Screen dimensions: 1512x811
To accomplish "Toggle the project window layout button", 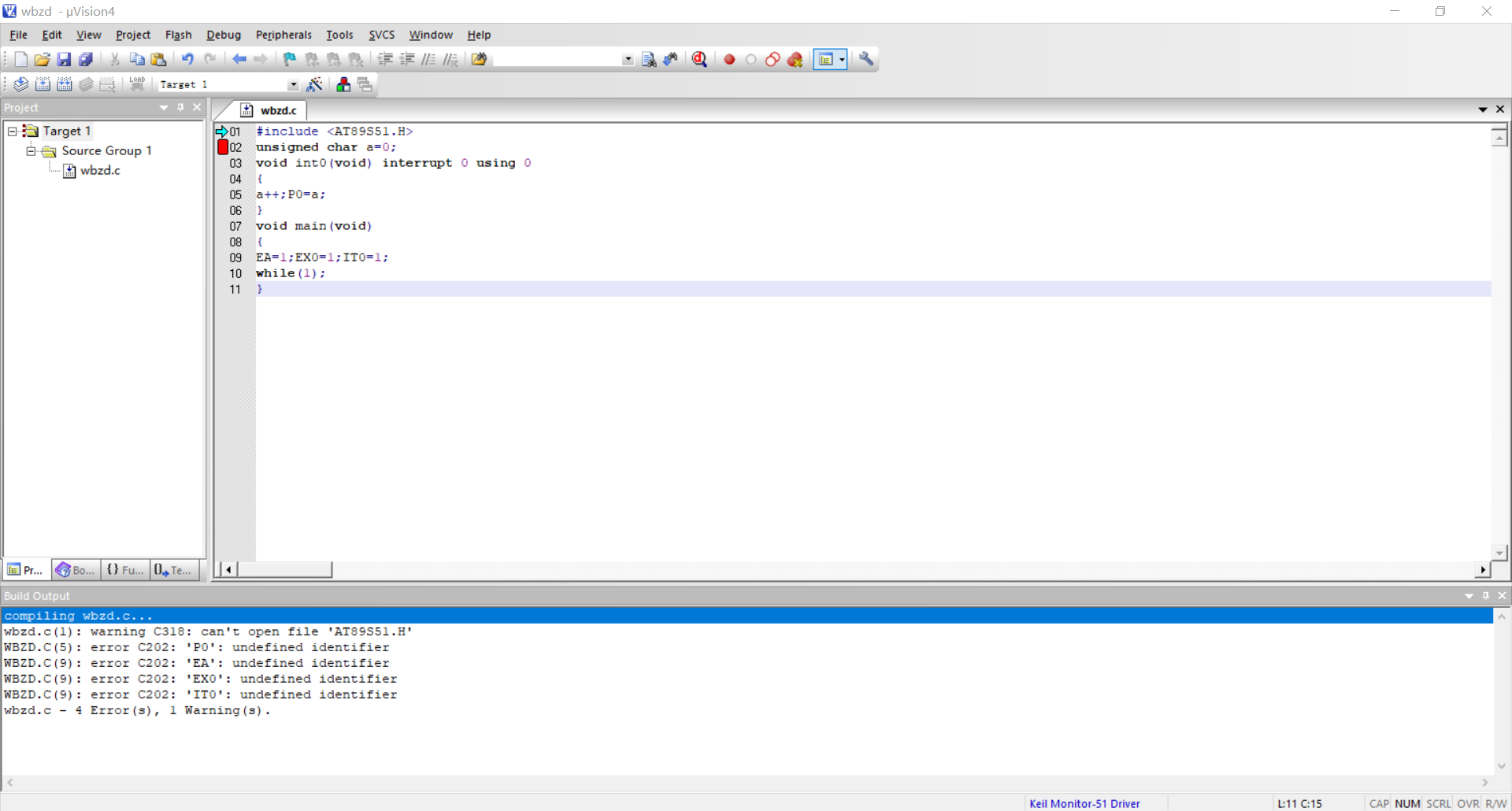I will 825,59.
